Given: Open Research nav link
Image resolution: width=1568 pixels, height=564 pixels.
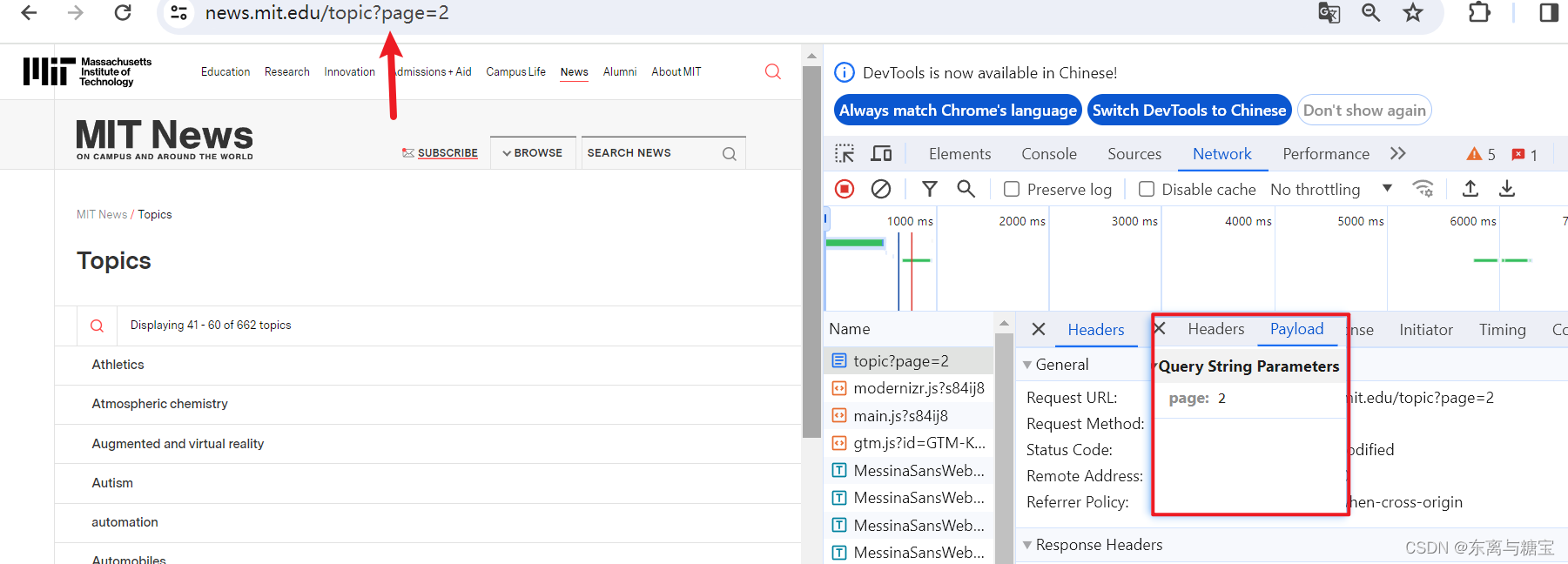Looking at the screenshot, I should [x=287, y=72].
